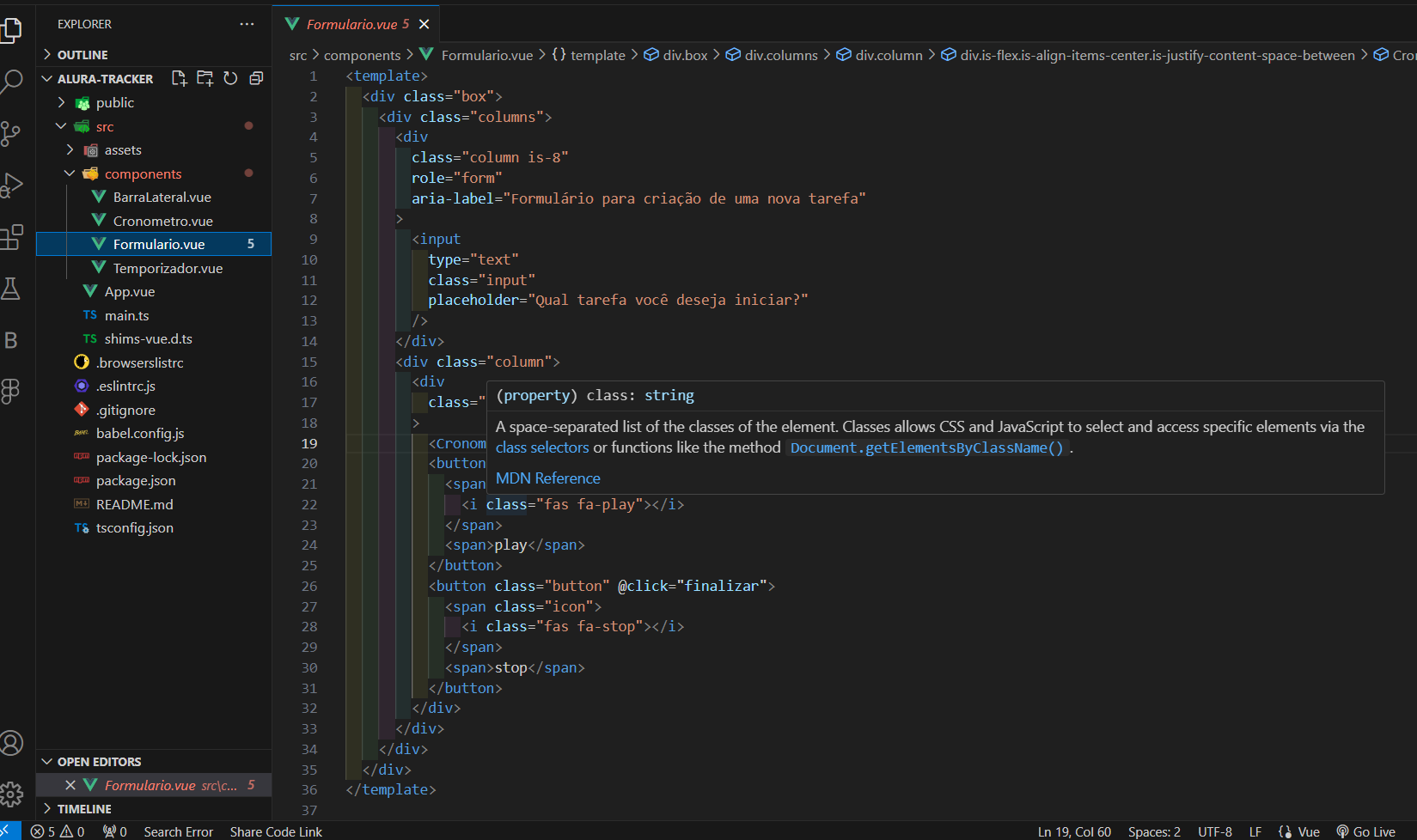Open the Manage gear icon
The image size is (1417, 840).
(x=11, y=794)
